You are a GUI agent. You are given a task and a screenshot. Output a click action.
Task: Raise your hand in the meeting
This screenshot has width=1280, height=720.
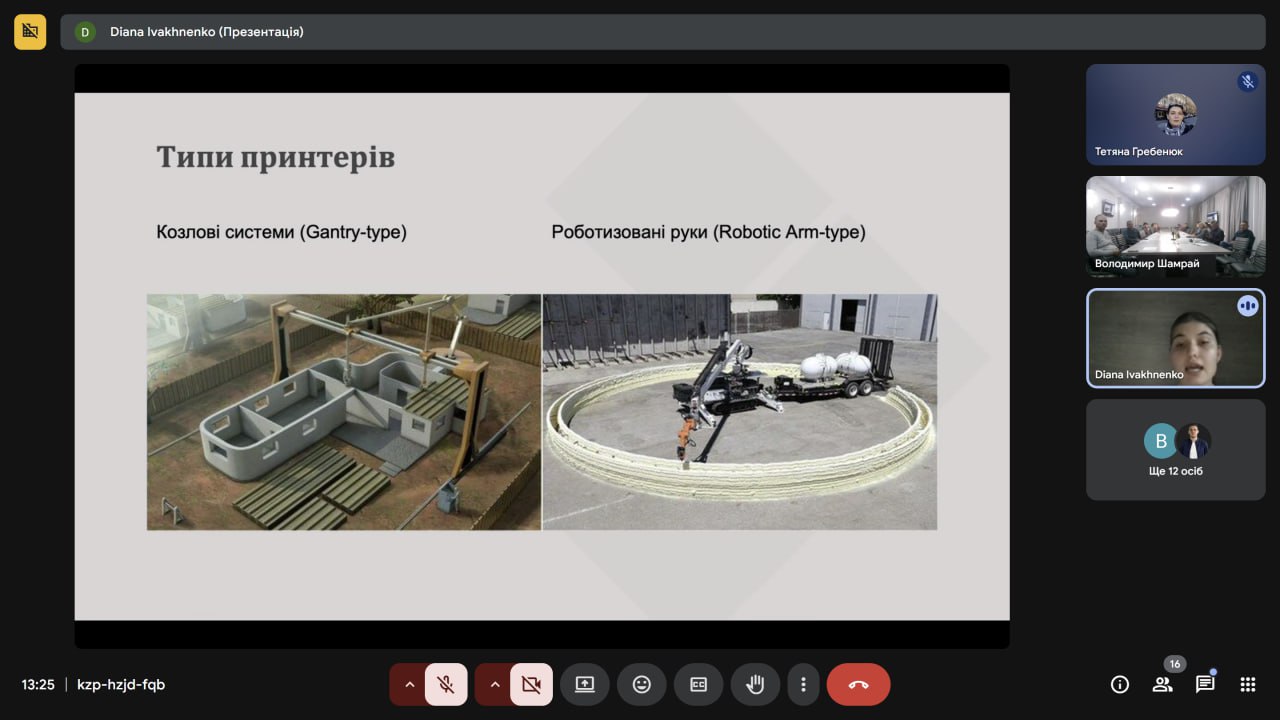(755, 685)
